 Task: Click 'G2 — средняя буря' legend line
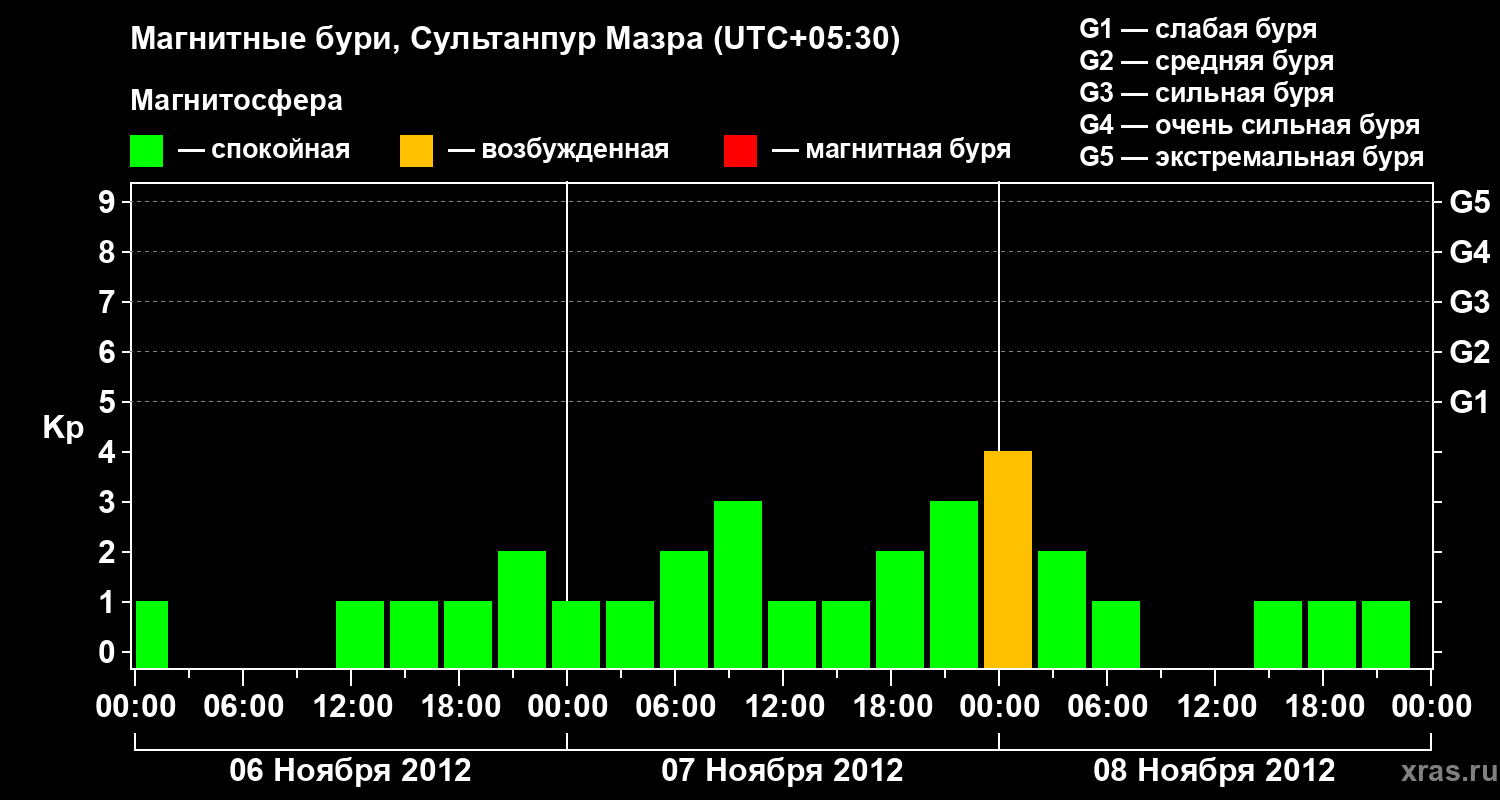click(1207, 61)
